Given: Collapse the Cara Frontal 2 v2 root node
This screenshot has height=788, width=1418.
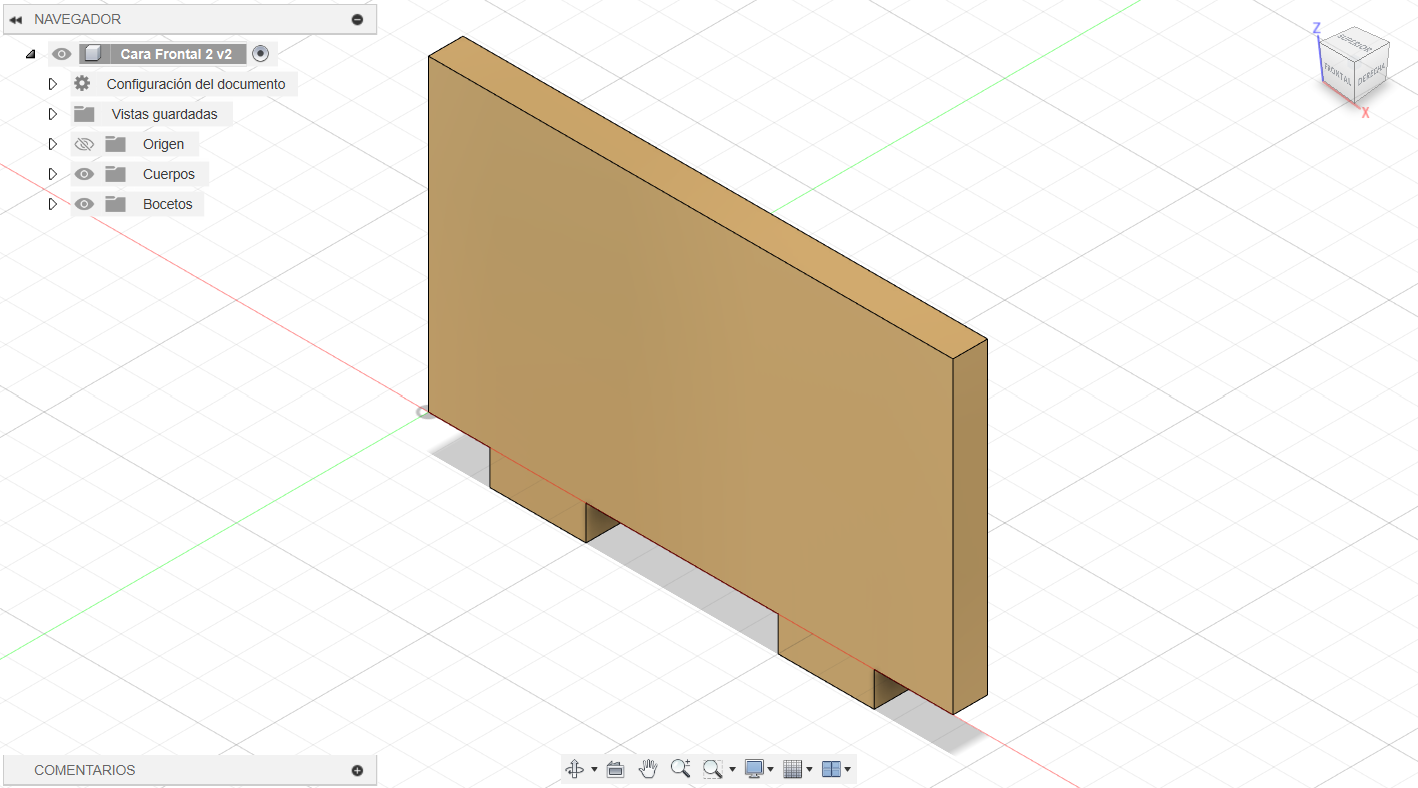Looking at the screenshot, I should (30, 54).
